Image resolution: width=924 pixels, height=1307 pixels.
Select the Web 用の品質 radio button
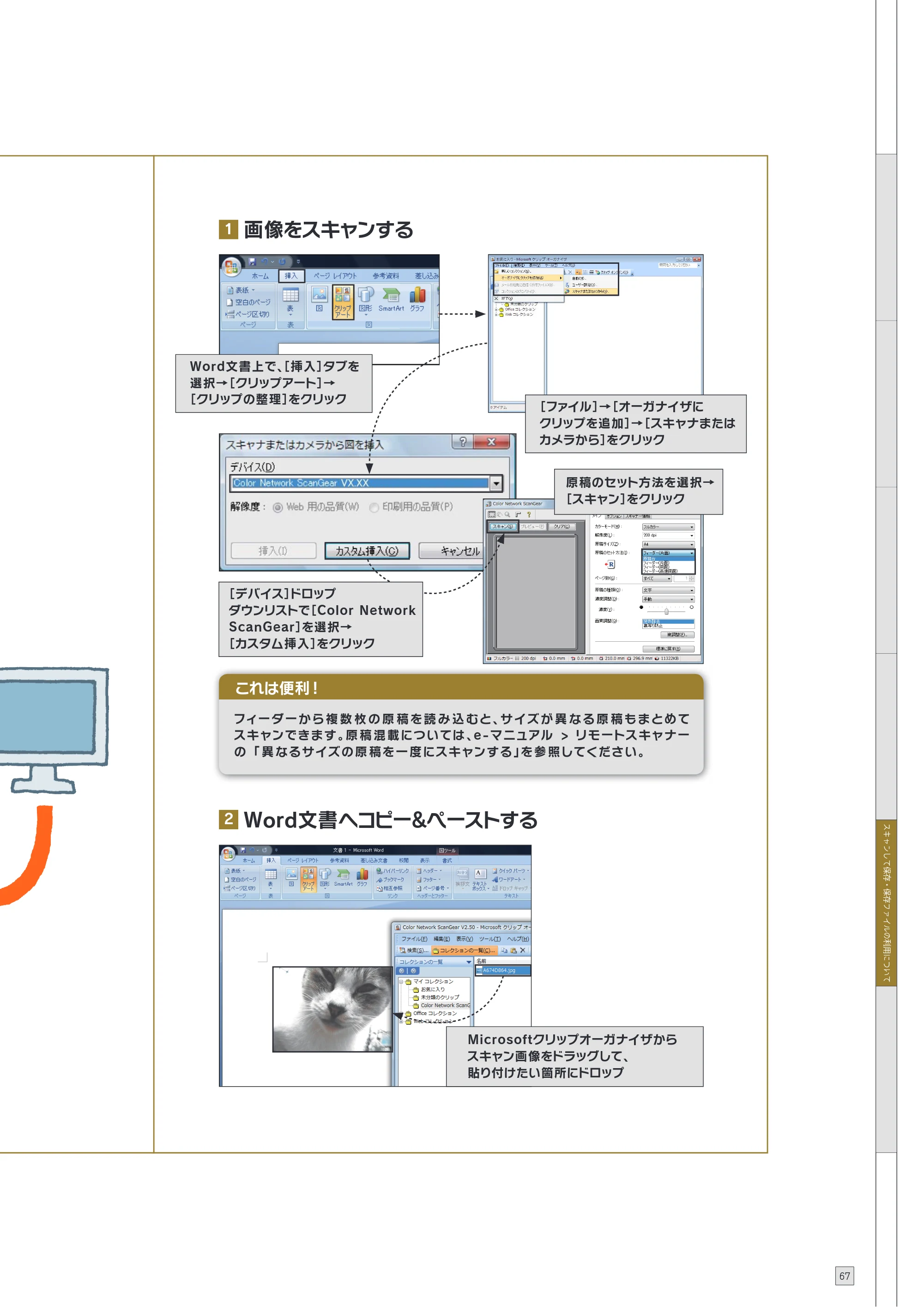[277, 507]
